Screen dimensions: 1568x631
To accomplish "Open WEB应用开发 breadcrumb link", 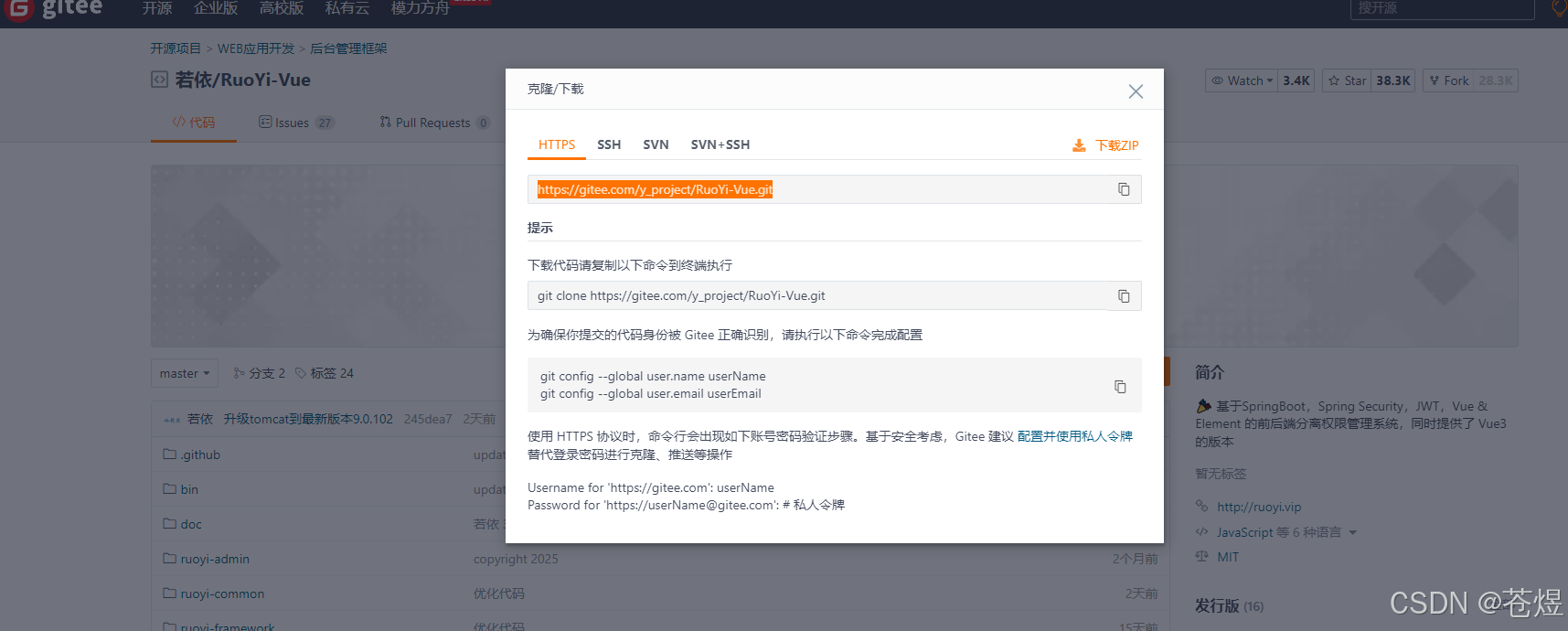I will [x=256, y=48].
